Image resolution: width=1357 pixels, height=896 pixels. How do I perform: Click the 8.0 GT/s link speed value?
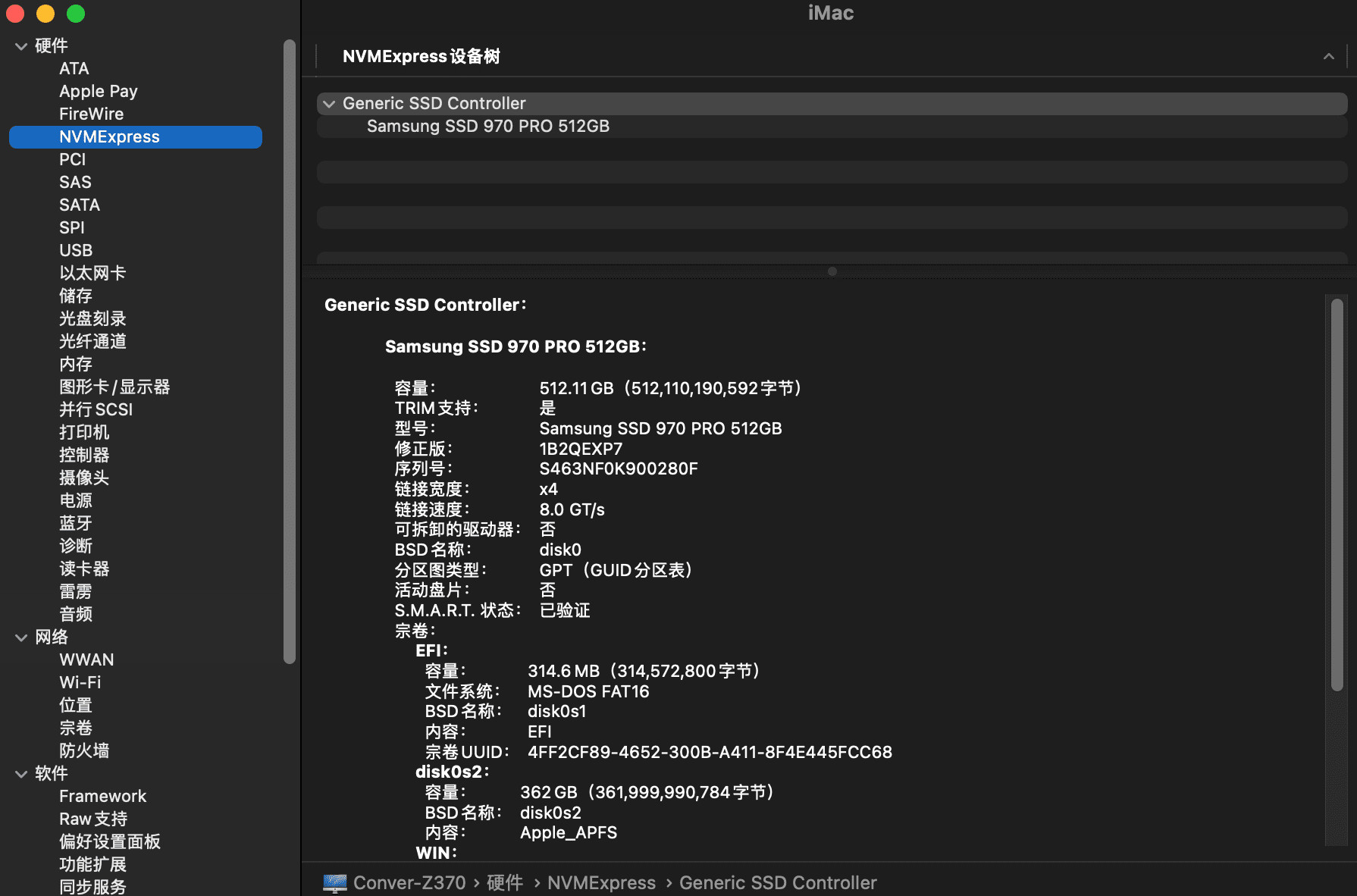(x=572, y=509)
